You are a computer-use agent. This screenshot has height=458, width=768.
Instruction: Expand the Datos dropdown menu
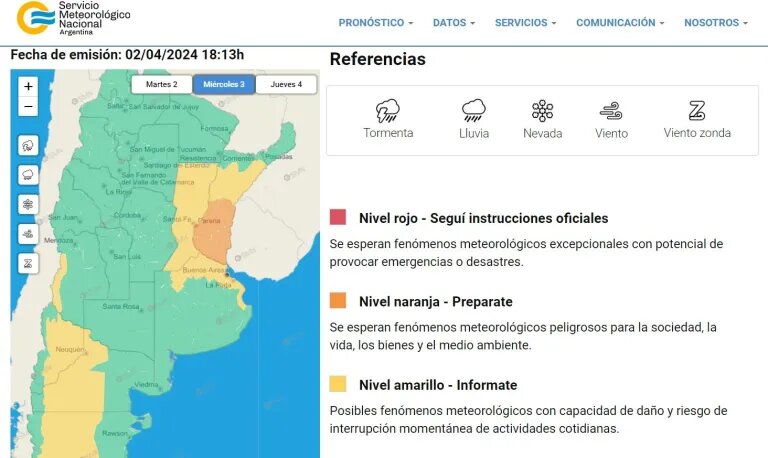click(454, 23)
